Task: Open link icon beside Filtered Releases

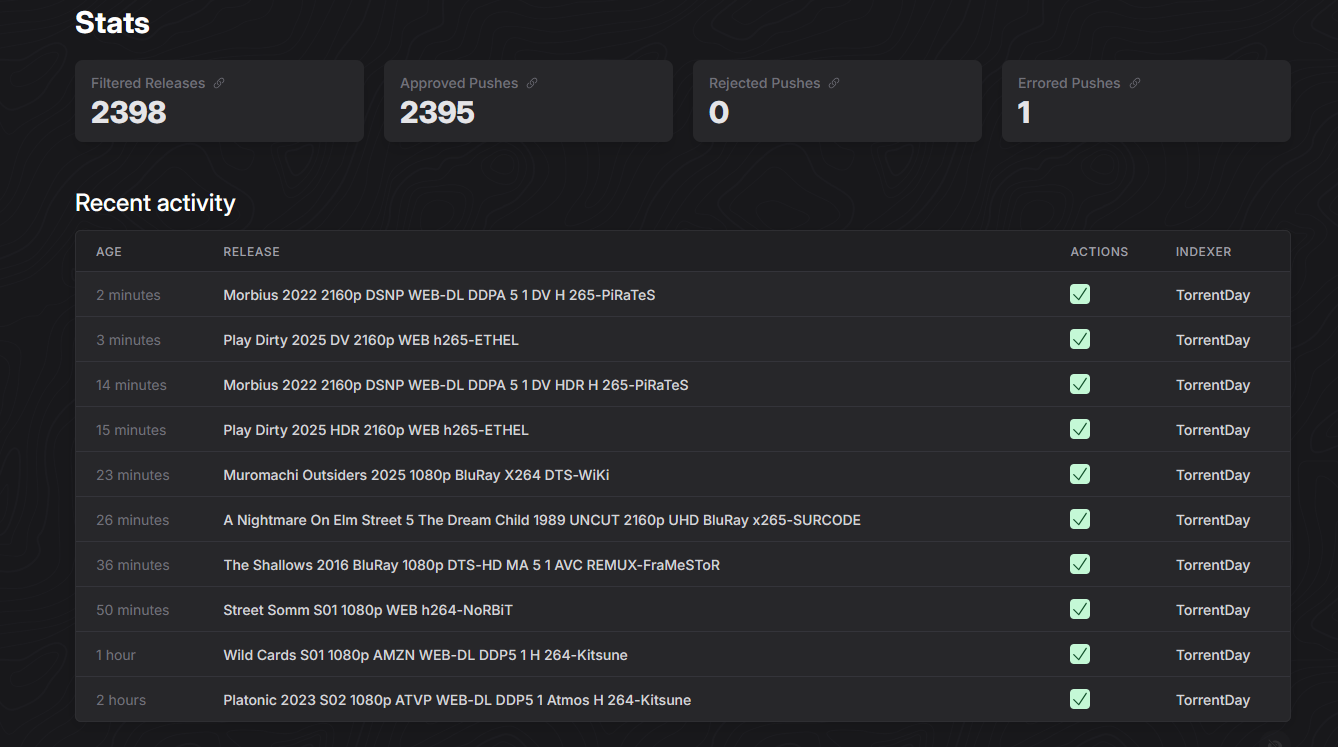Action: 219,83
